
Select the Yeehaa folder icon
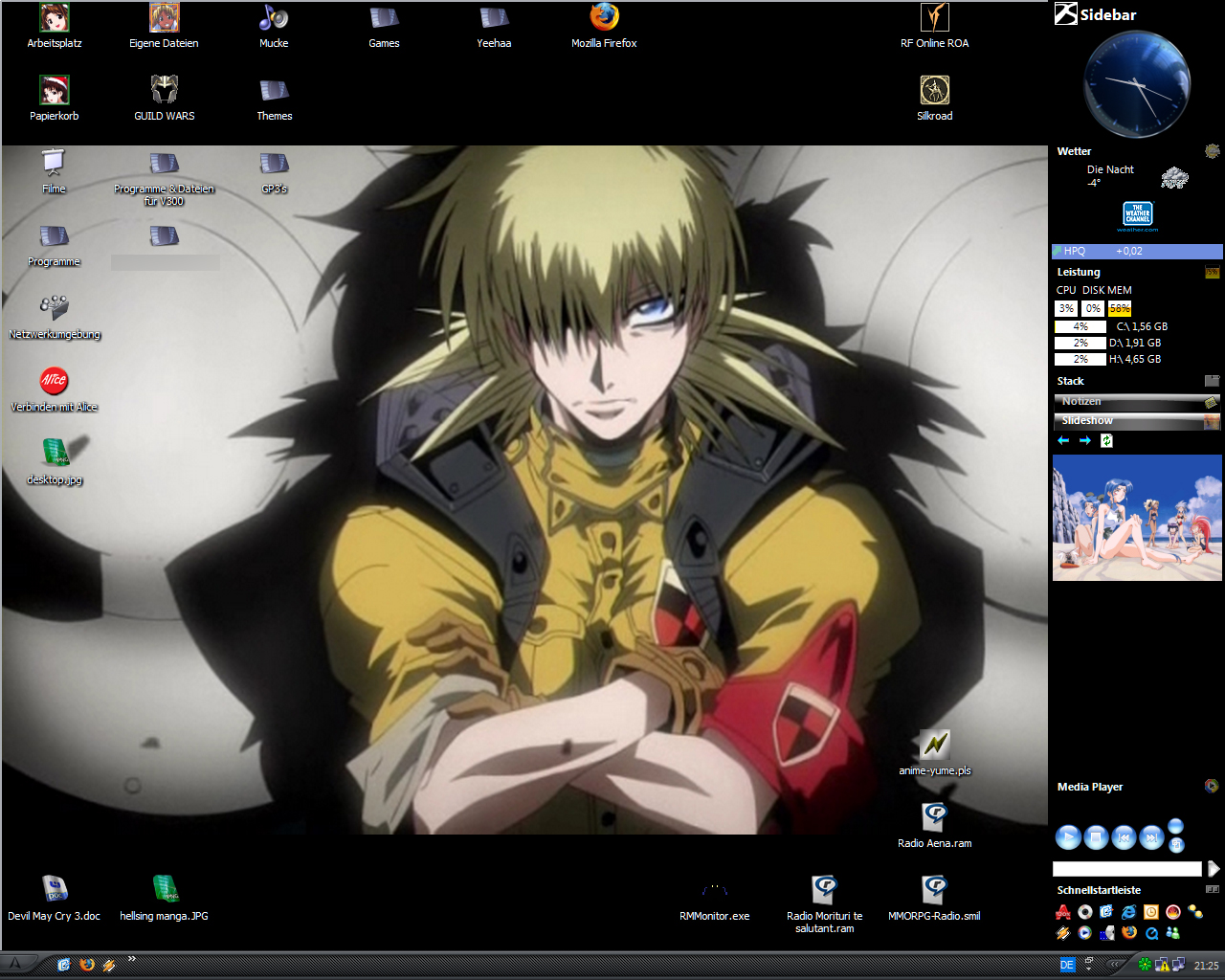click(494, 25)
